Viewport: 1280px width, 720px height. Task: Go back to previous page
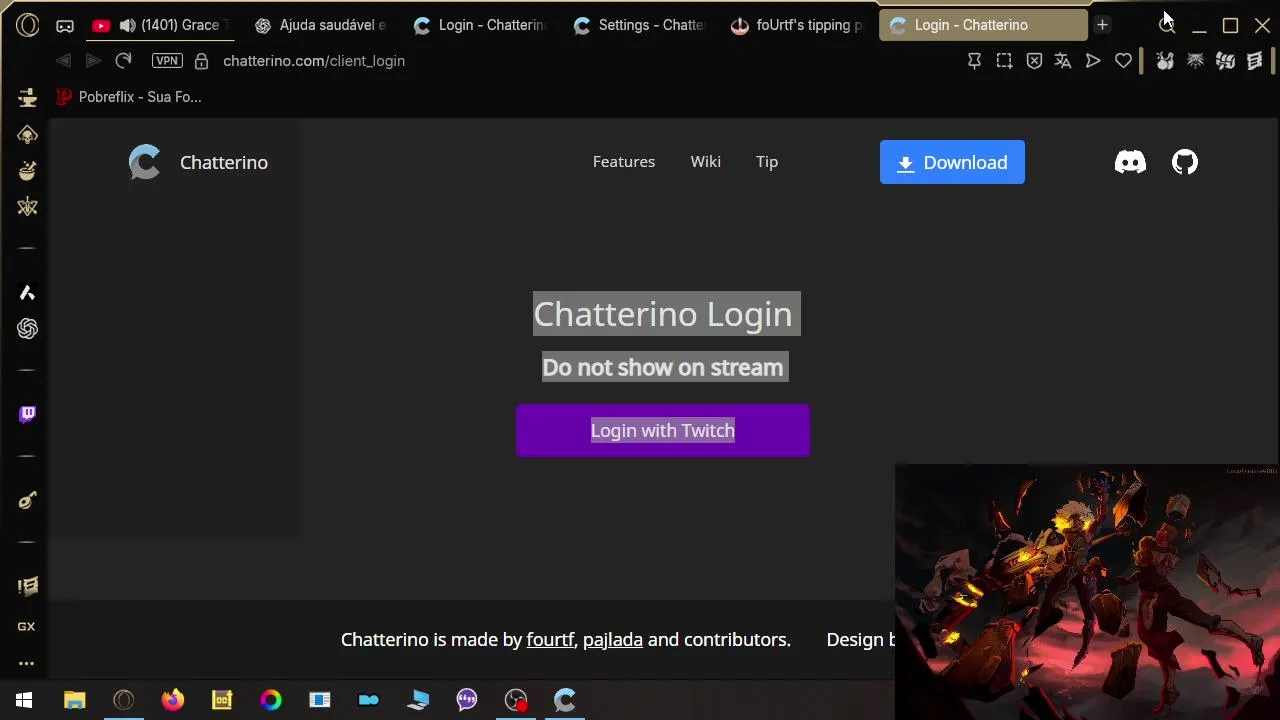point(63,61)
